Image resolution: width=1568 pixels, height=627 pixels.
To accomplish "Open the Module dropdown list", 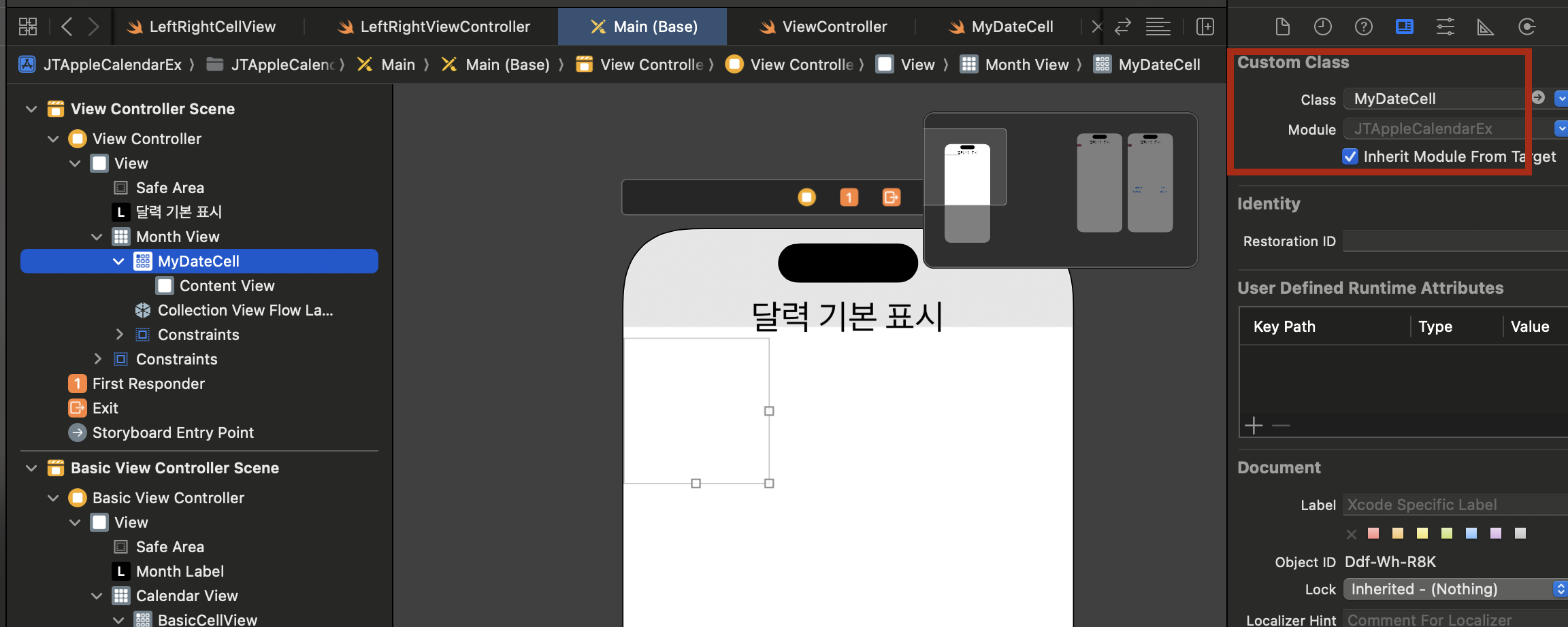I will (x=1561, y=129).
